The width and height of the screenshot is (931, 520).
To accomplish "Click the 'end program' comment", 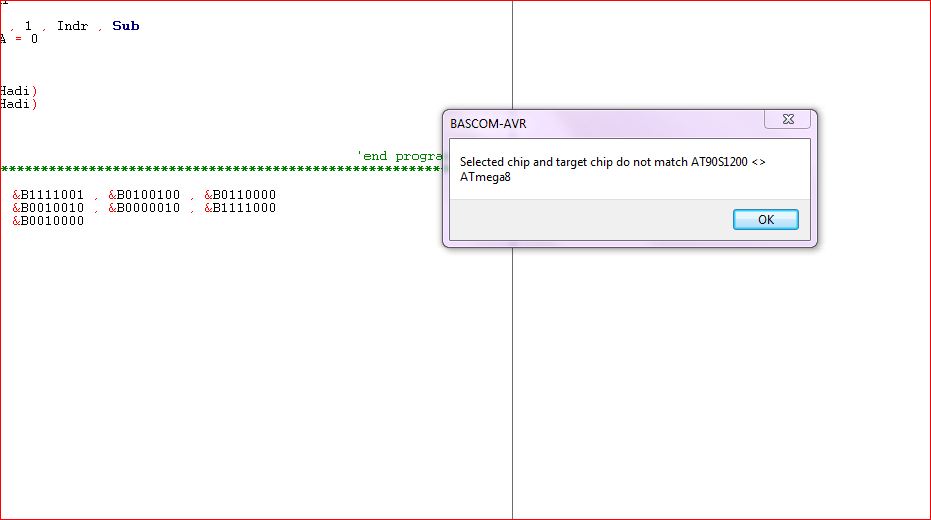I will click(x=400, y=156).
